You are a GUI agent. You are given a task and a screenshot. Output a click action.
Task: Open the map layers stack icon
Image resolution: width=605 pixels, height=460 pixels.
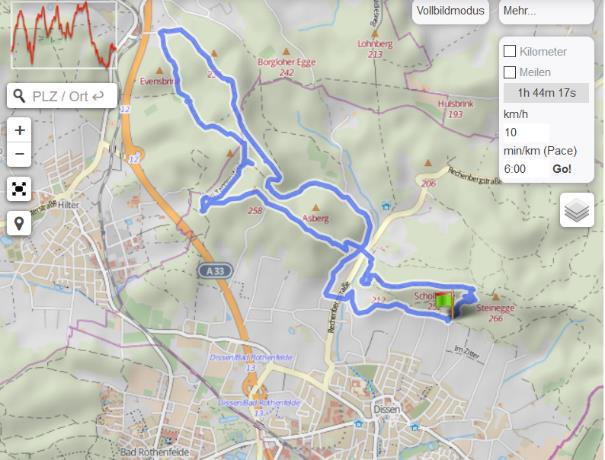[577, 210]
